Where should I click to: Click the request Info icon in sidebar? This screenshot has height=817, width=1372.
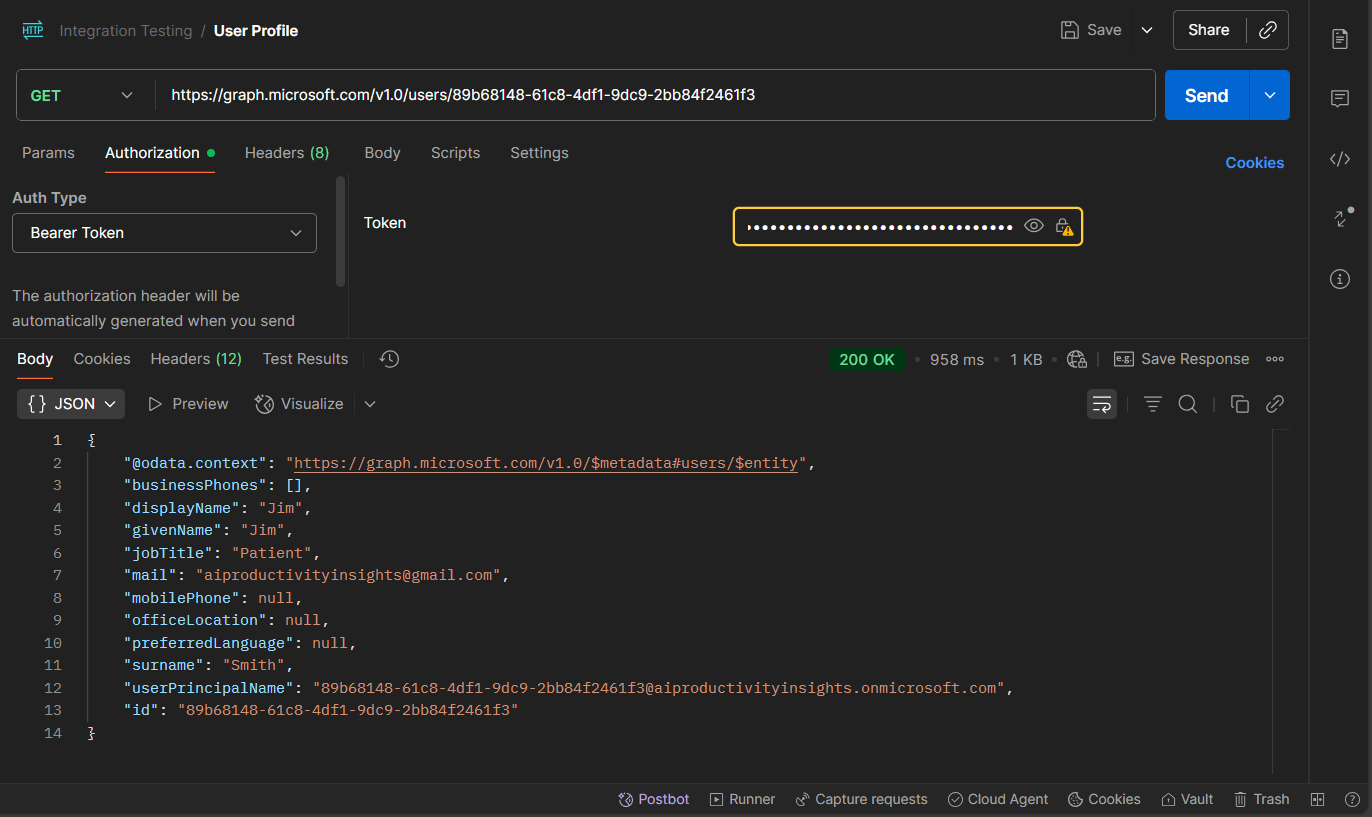tap(1340, 279)
